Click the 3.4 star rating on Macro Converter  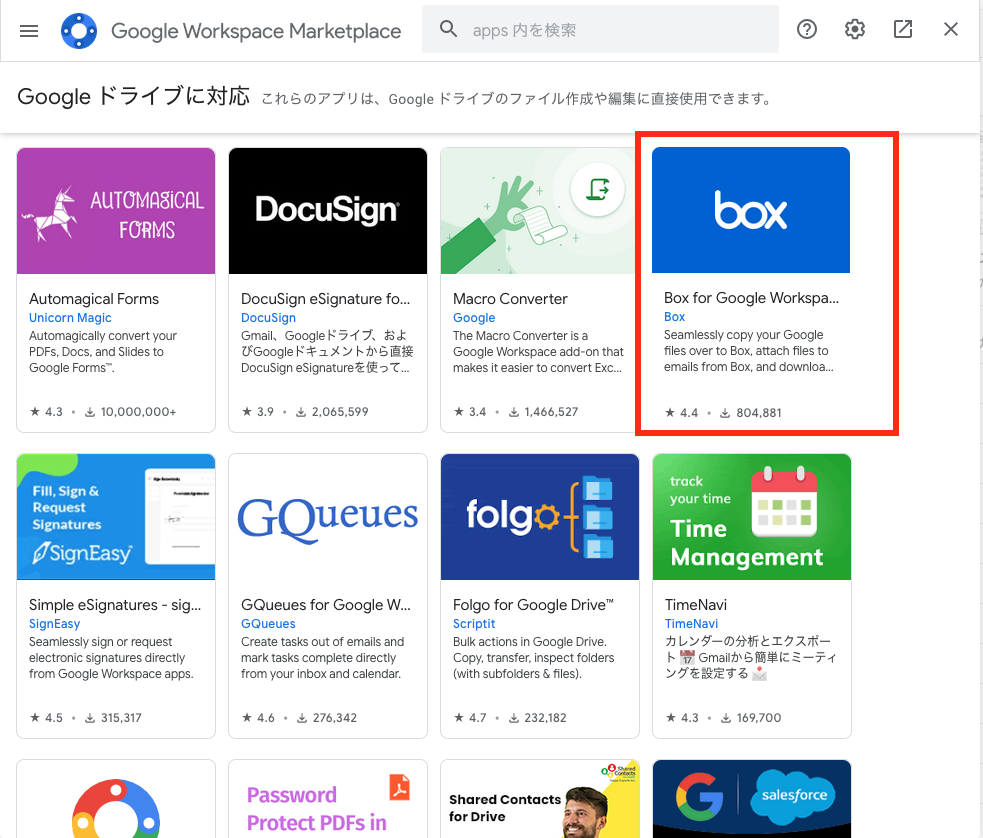pyautogui.click(x=470, y=412)
